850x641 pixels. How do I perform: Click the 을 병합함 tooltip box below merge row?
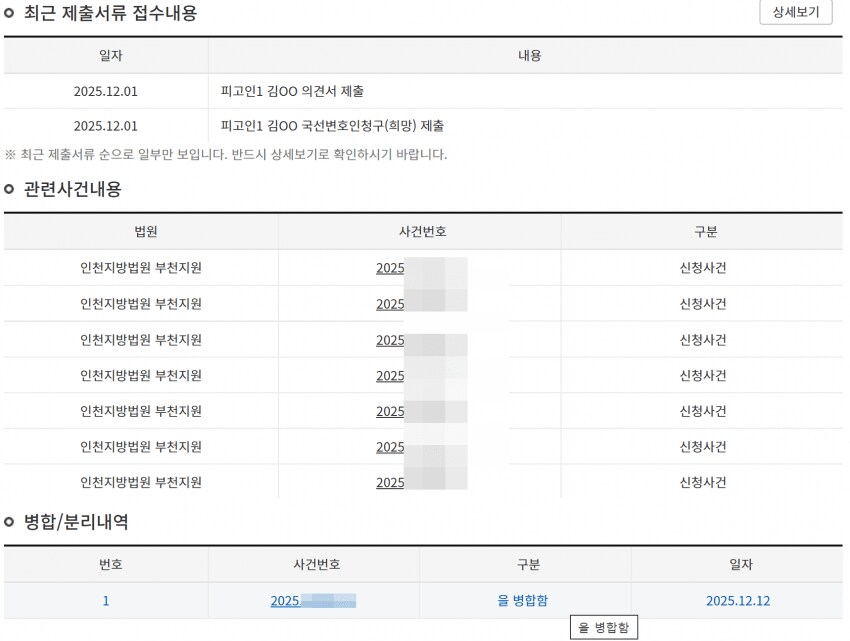pyautogui.click(x=602, y=627)
